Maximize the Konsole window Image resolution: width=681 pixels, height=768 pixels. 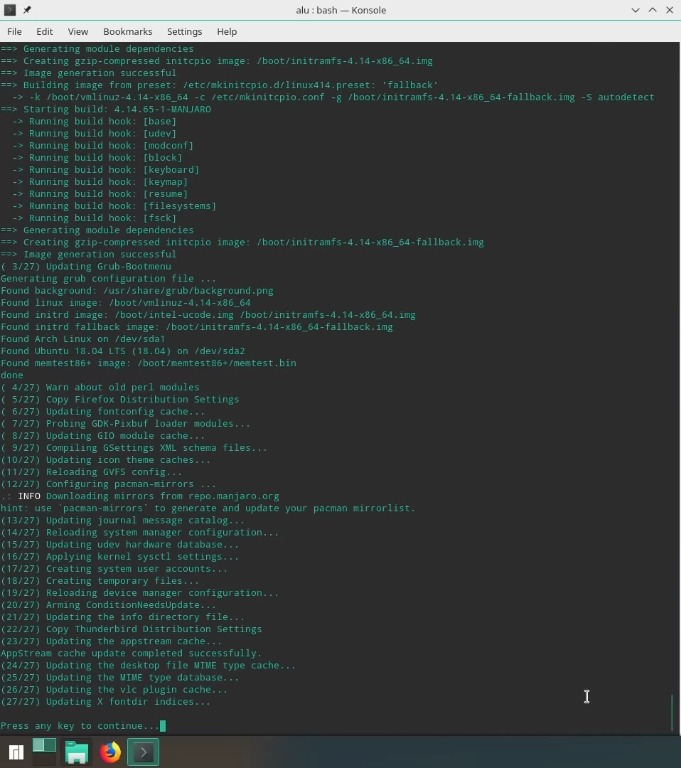click(653, 10)
